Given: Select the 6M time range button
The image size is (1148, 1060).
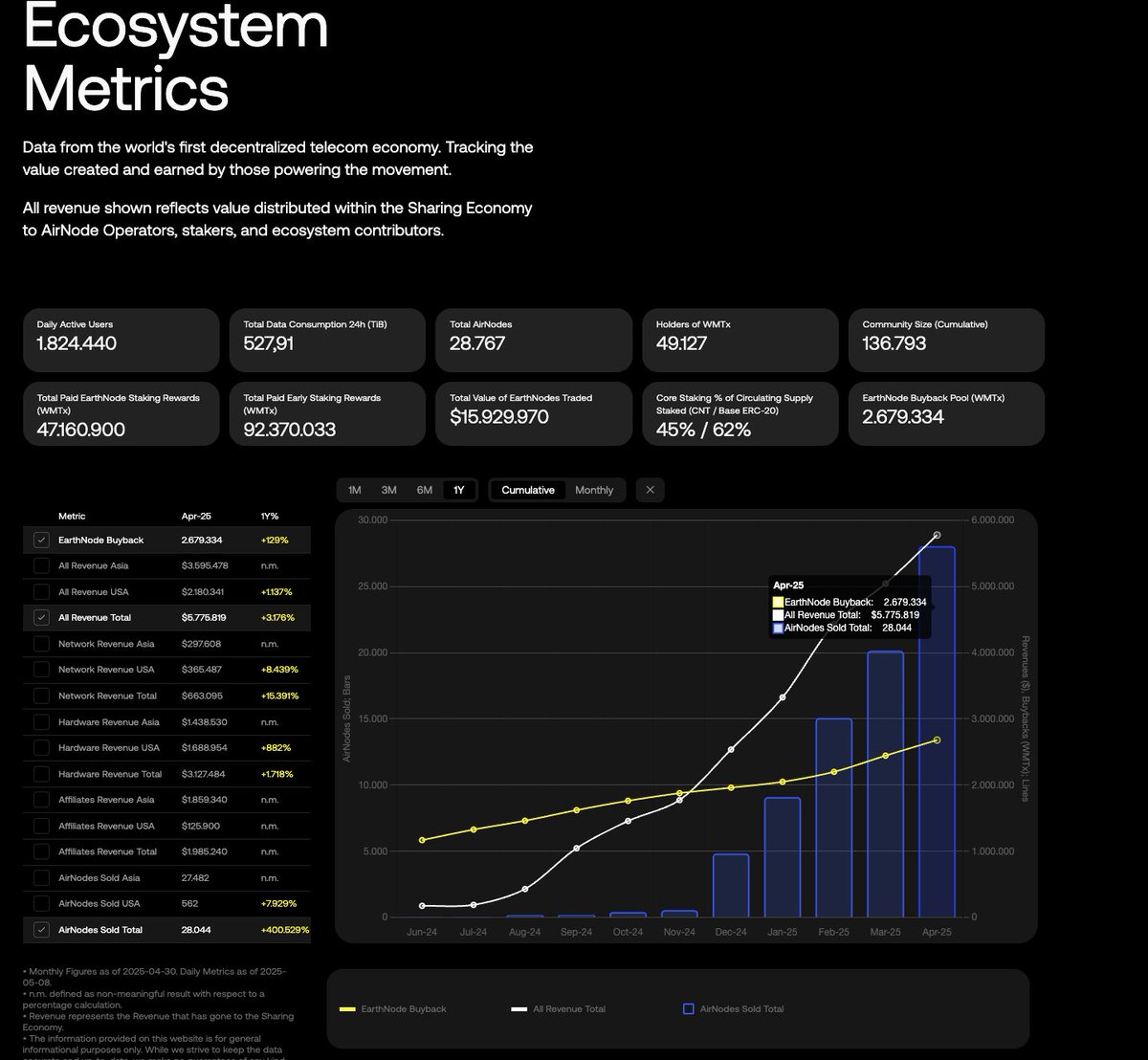Looking at the screenshot, I should pos(424,489).
